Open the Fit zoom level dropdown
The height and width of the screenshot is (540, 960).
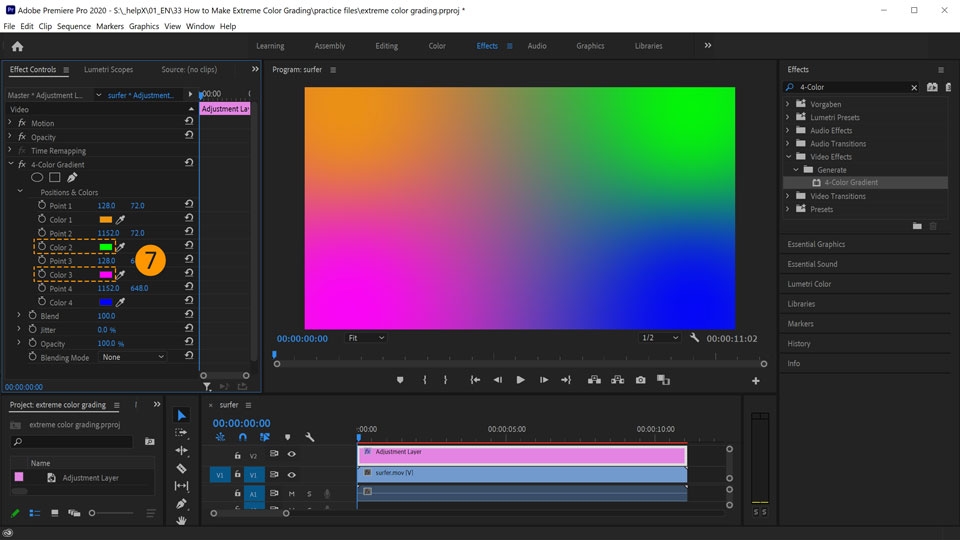(365, 338)
